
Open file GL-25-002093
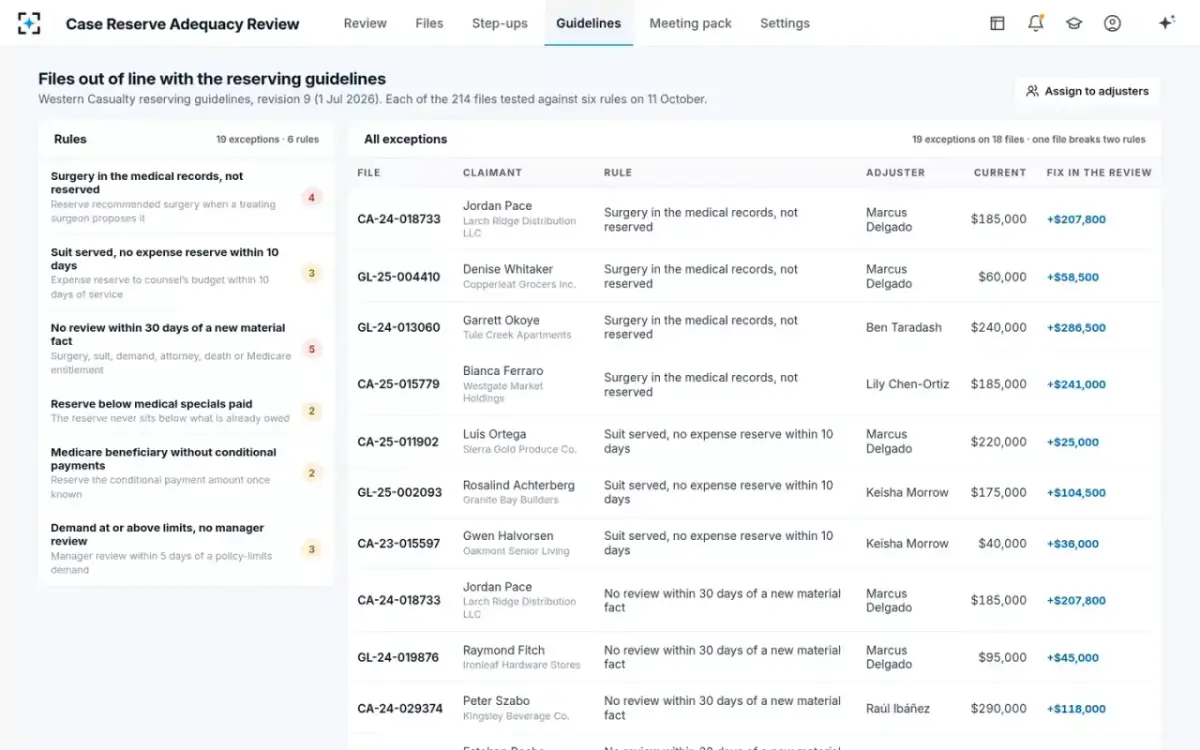coord(399,492)
